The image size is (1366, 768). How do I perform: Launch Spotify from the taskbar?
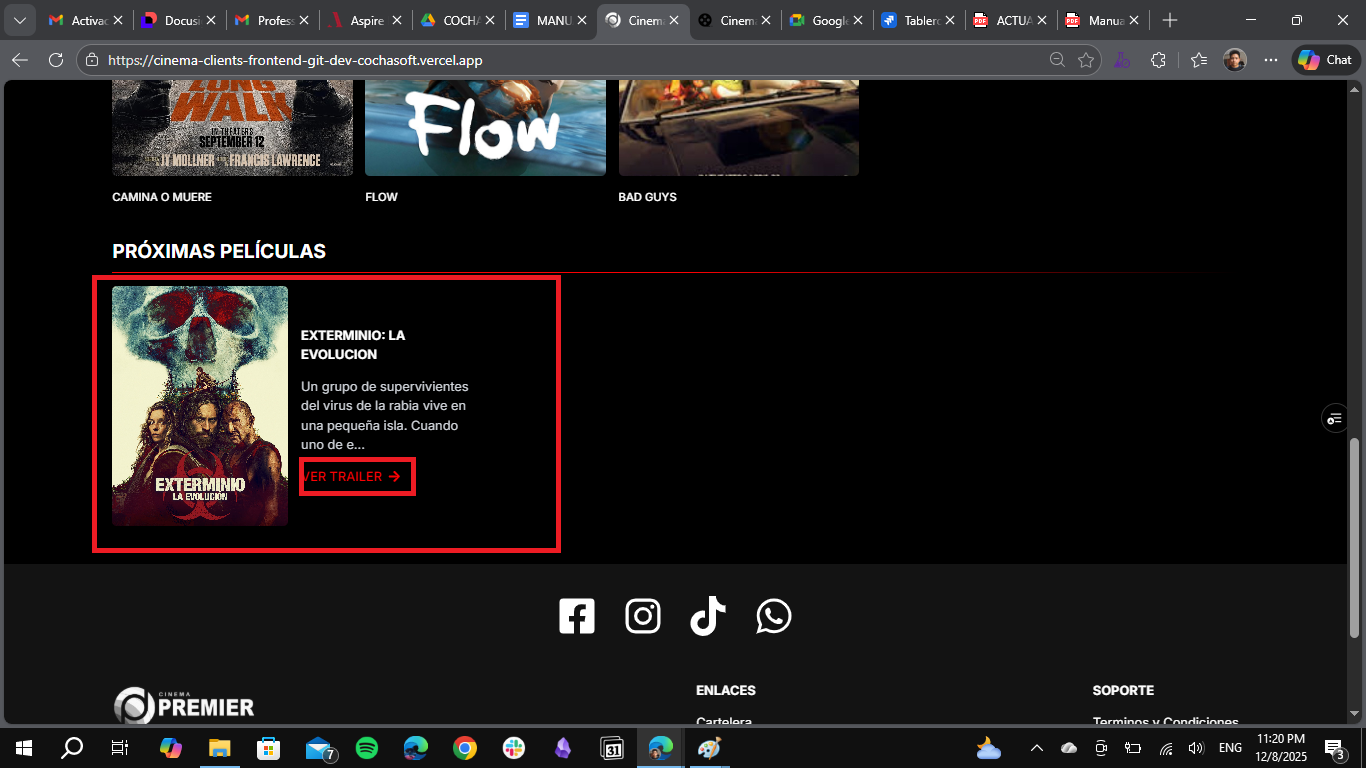[367, 748]
